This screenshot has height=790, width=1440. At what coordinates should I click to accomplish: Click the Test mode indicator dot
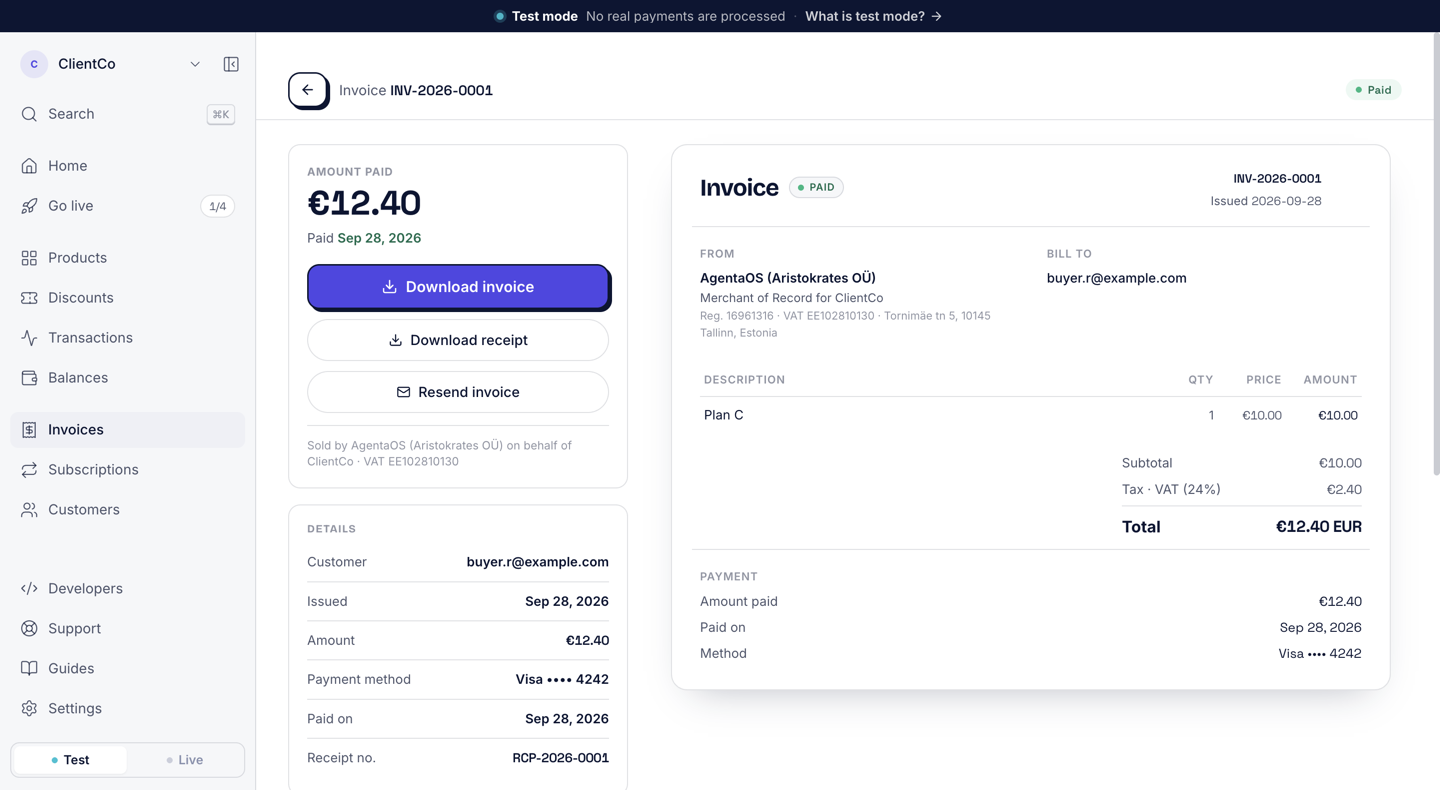500,16
